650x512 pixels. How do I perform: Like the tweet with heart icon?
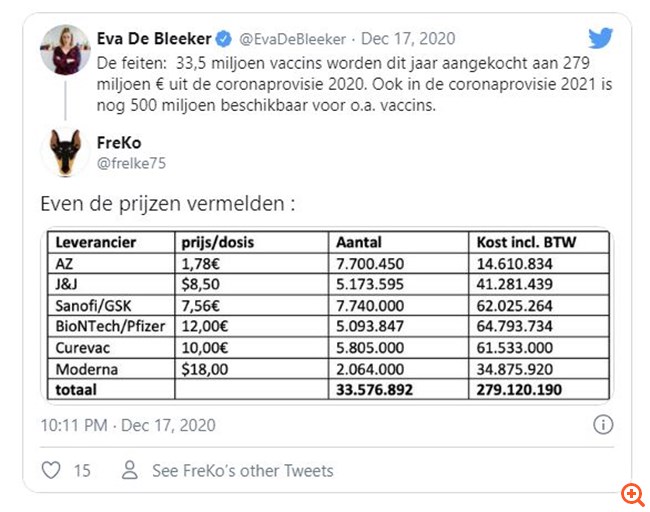(50, 470)
